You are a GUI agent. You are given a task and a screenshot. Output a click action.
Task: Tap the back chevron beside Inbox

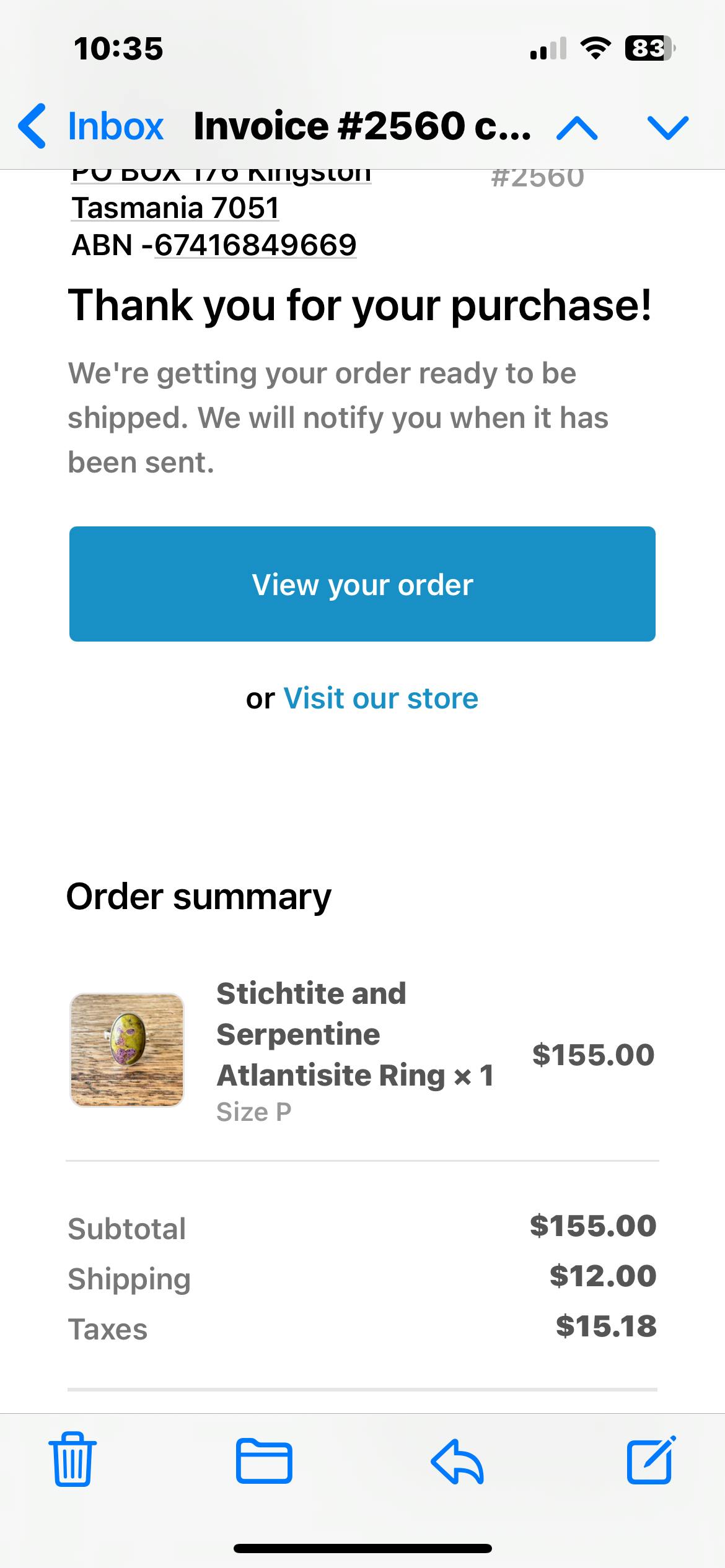pos(32,126)
